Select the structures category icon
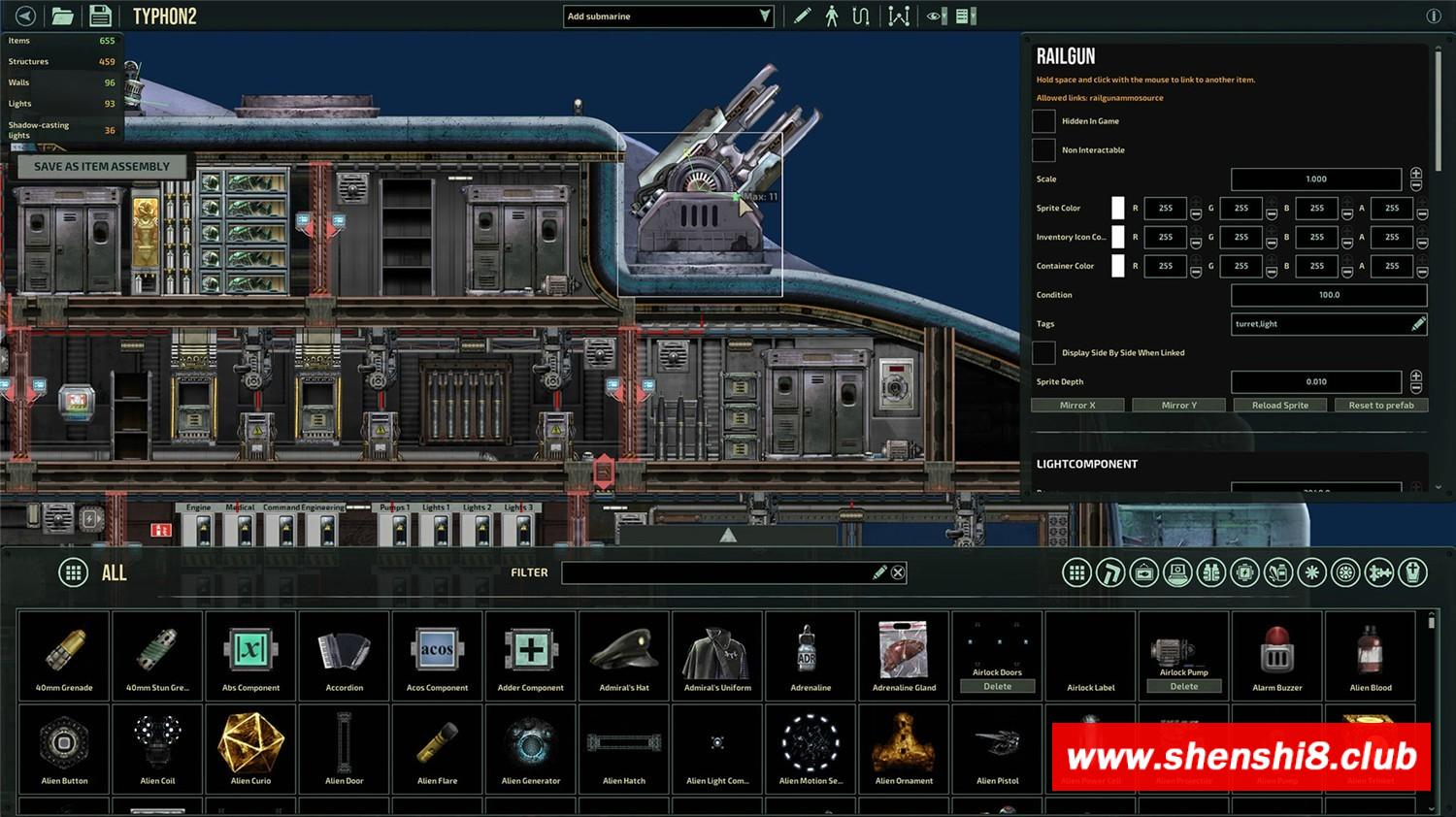 pyautogui.click(x=1110, y=573)
